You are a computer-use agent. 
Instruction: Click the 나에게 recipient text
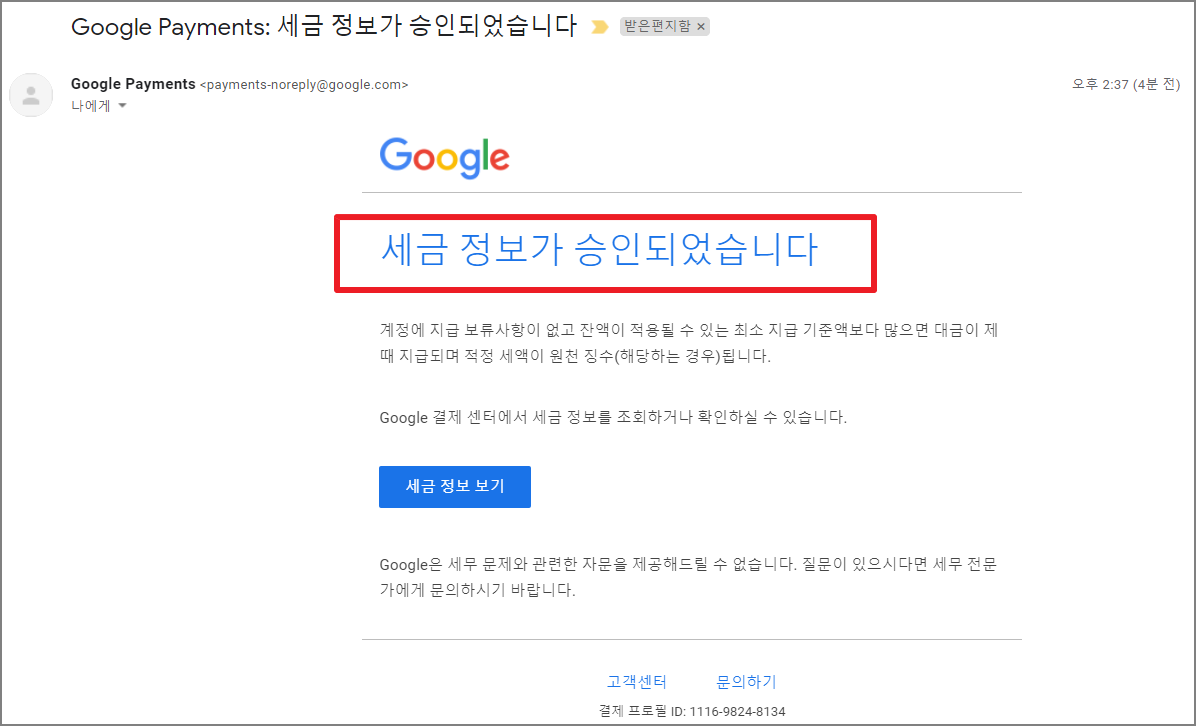click(91, 106)
